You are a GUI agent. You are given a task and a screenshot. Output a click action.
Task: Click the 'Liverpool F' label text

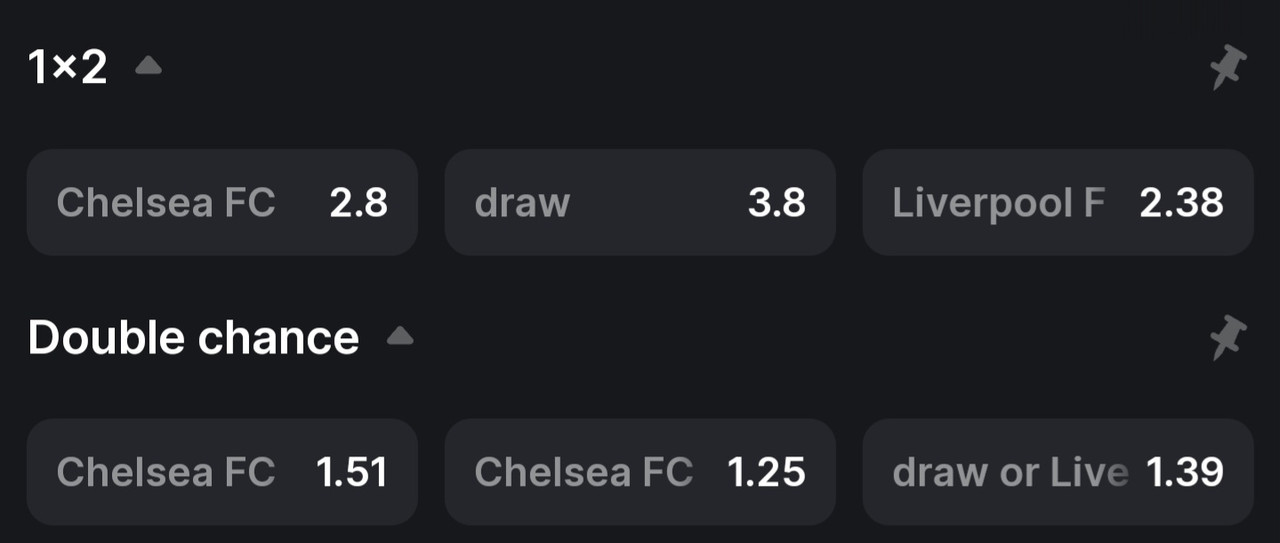(x=999, y=203)
